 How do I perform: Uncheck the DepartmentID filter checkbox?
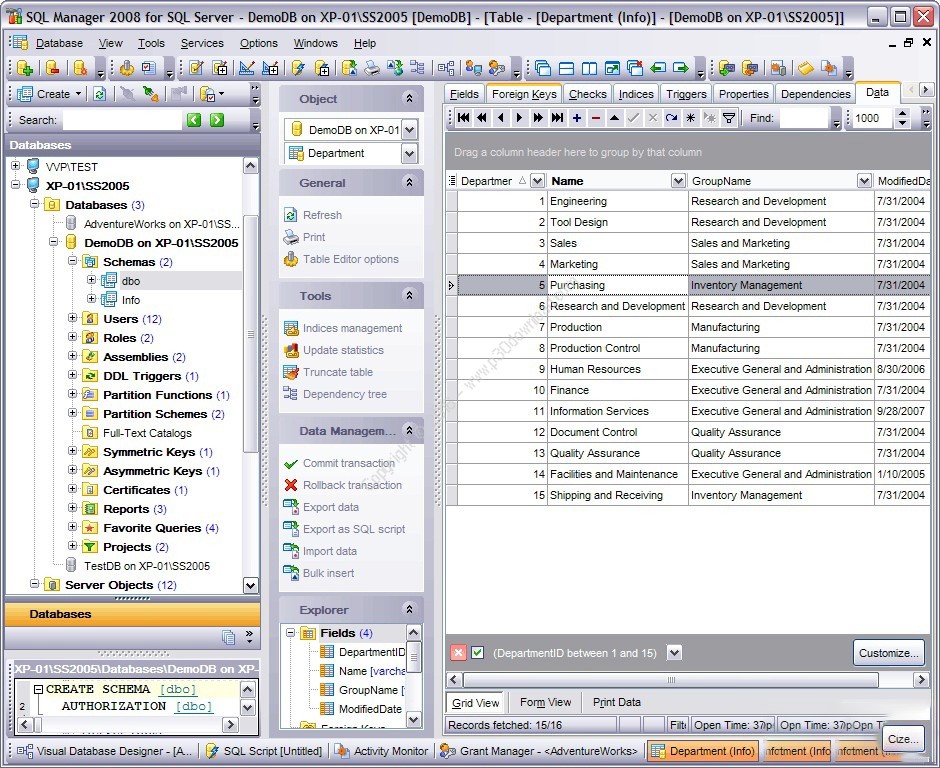(x=478, y=653)
